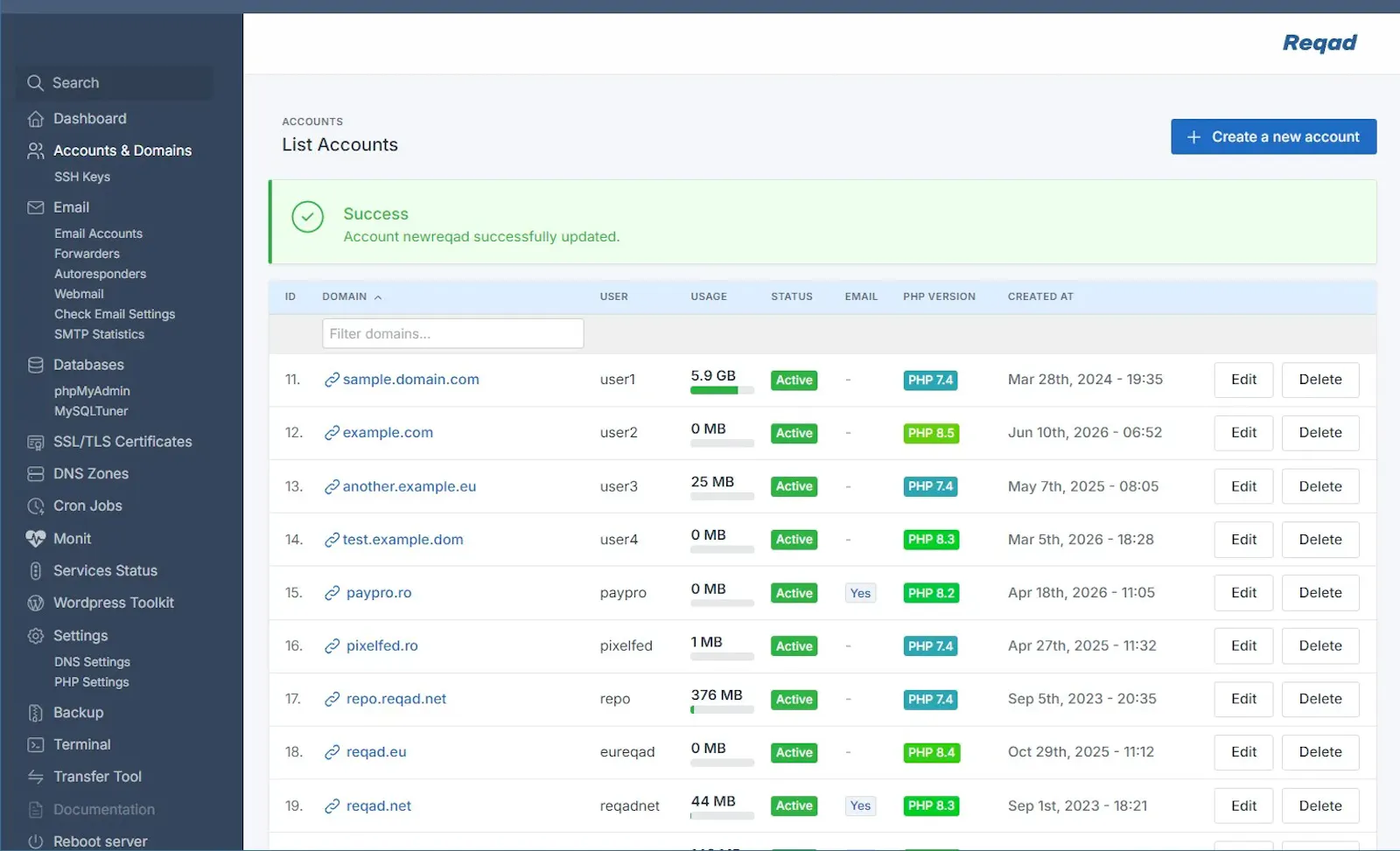Click the sidebar Search field
Viewport: 1400px width, 851px height.
point(114,83)
